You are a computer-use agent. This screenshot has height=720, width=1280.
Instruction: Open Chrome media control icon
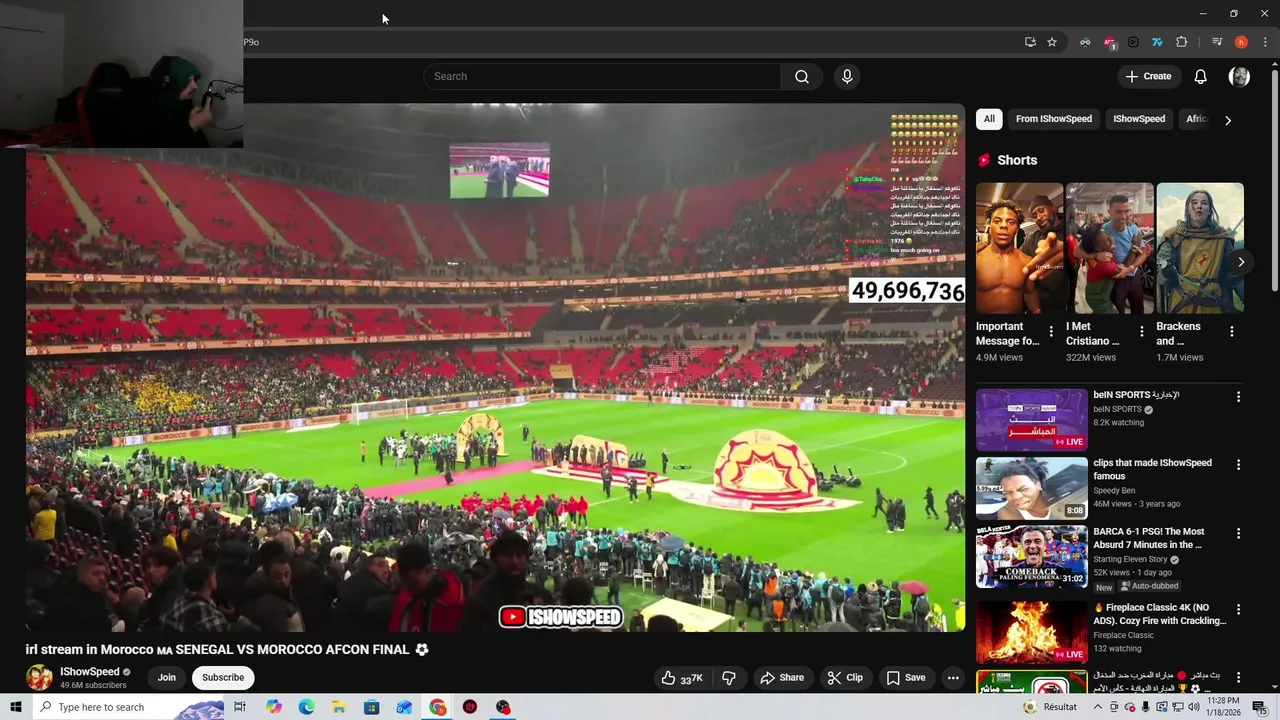pos(1217,42)
